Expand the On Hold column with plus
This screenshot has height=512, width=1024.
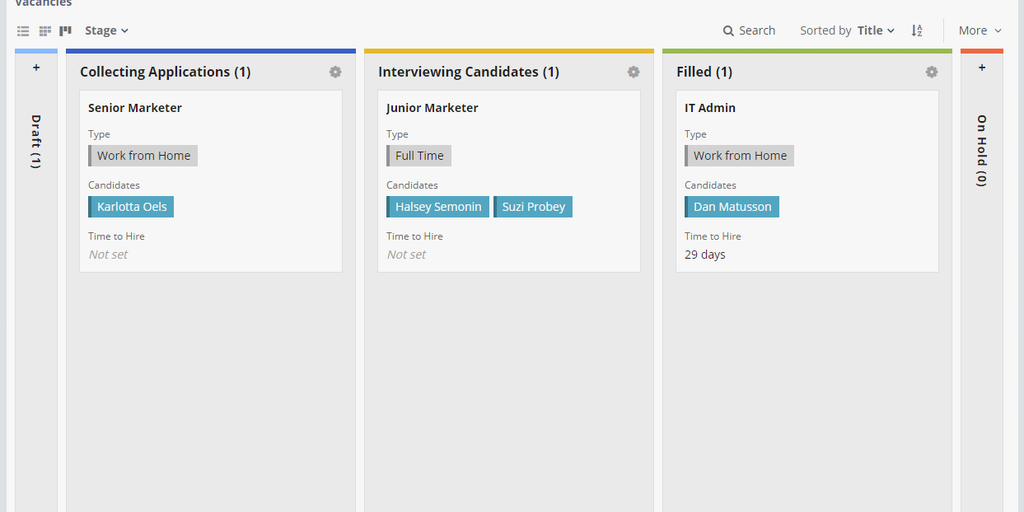(982, 68)
